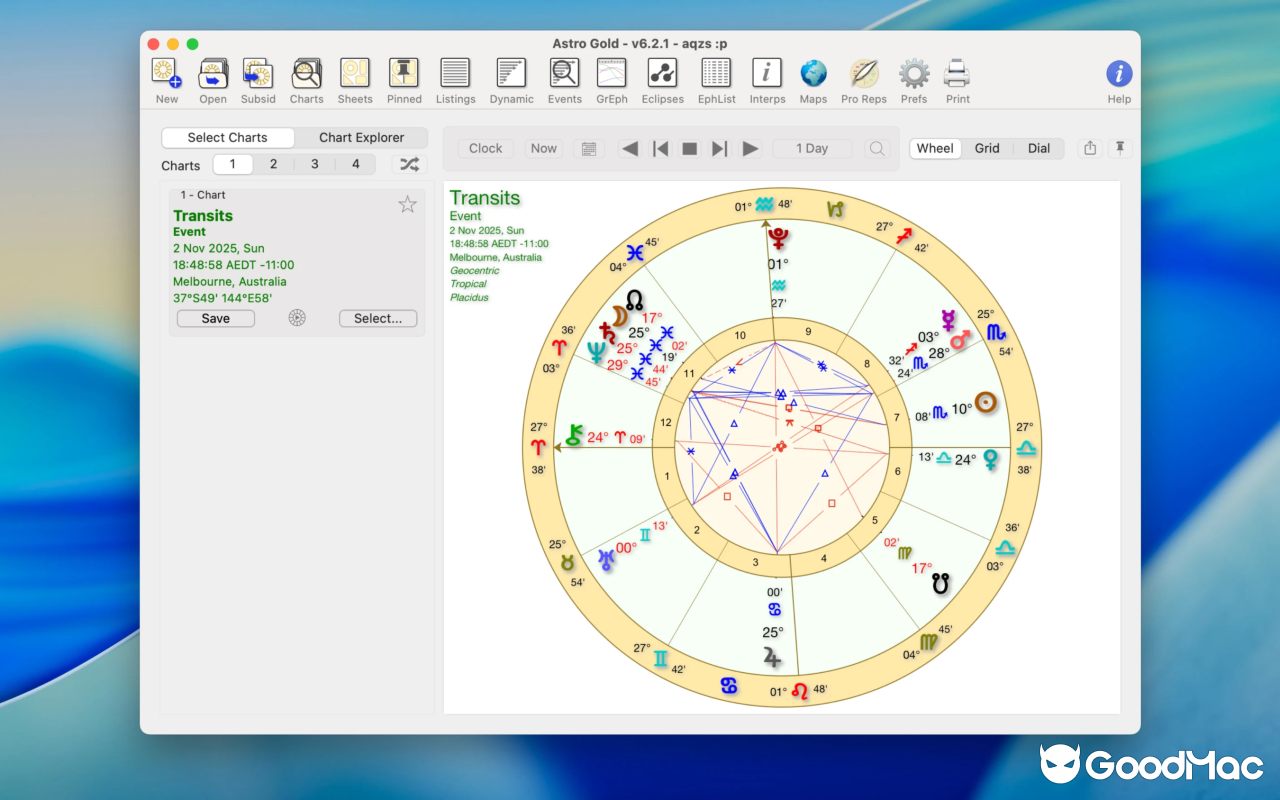Screen dimensions: 1280x800
Task: Open the GrEph graphic ephemeris
Action: (611, 80)
